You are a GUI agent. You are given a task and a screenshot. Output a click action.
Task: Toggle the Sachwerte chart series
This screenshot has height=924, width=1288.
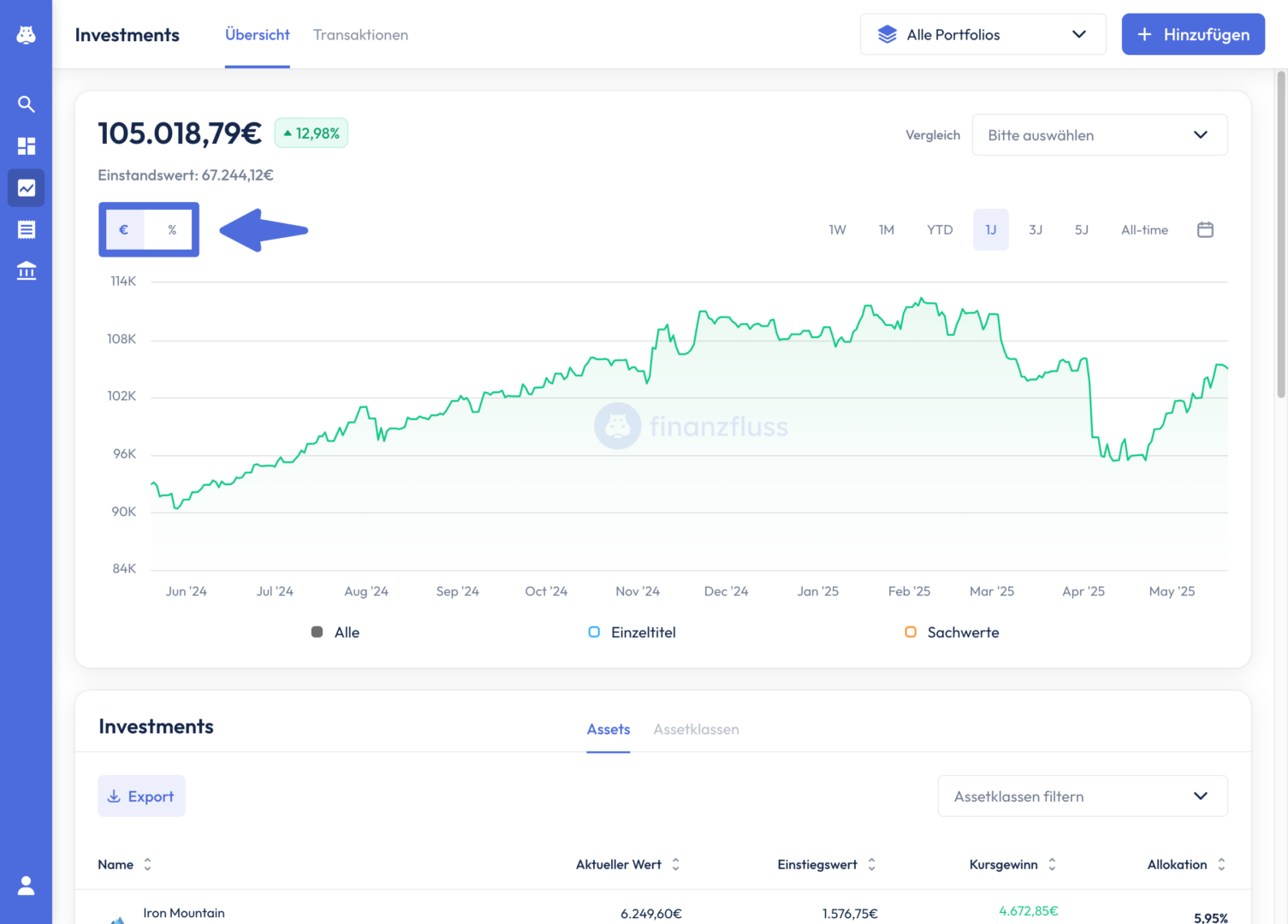click(953, 632)
